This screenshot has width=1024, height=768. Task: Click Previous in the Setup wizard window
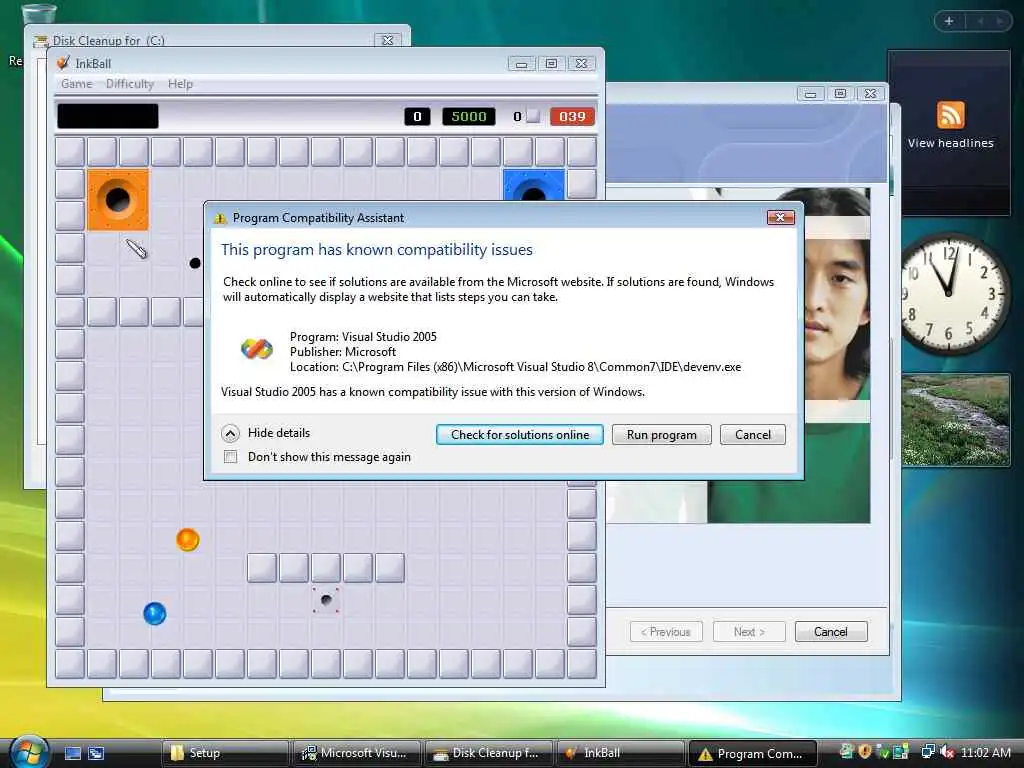666,632
